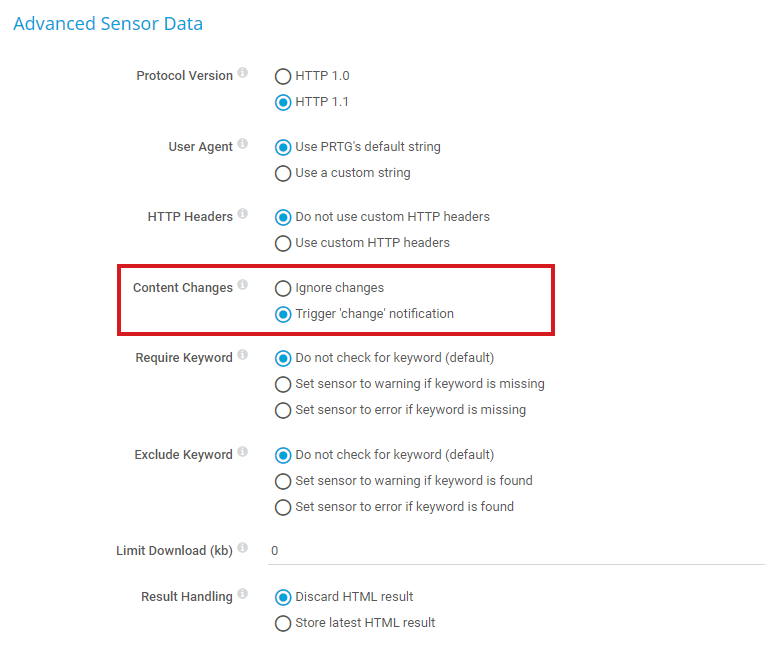Click the Advanced Sensor Data heading

coord(108,23)
